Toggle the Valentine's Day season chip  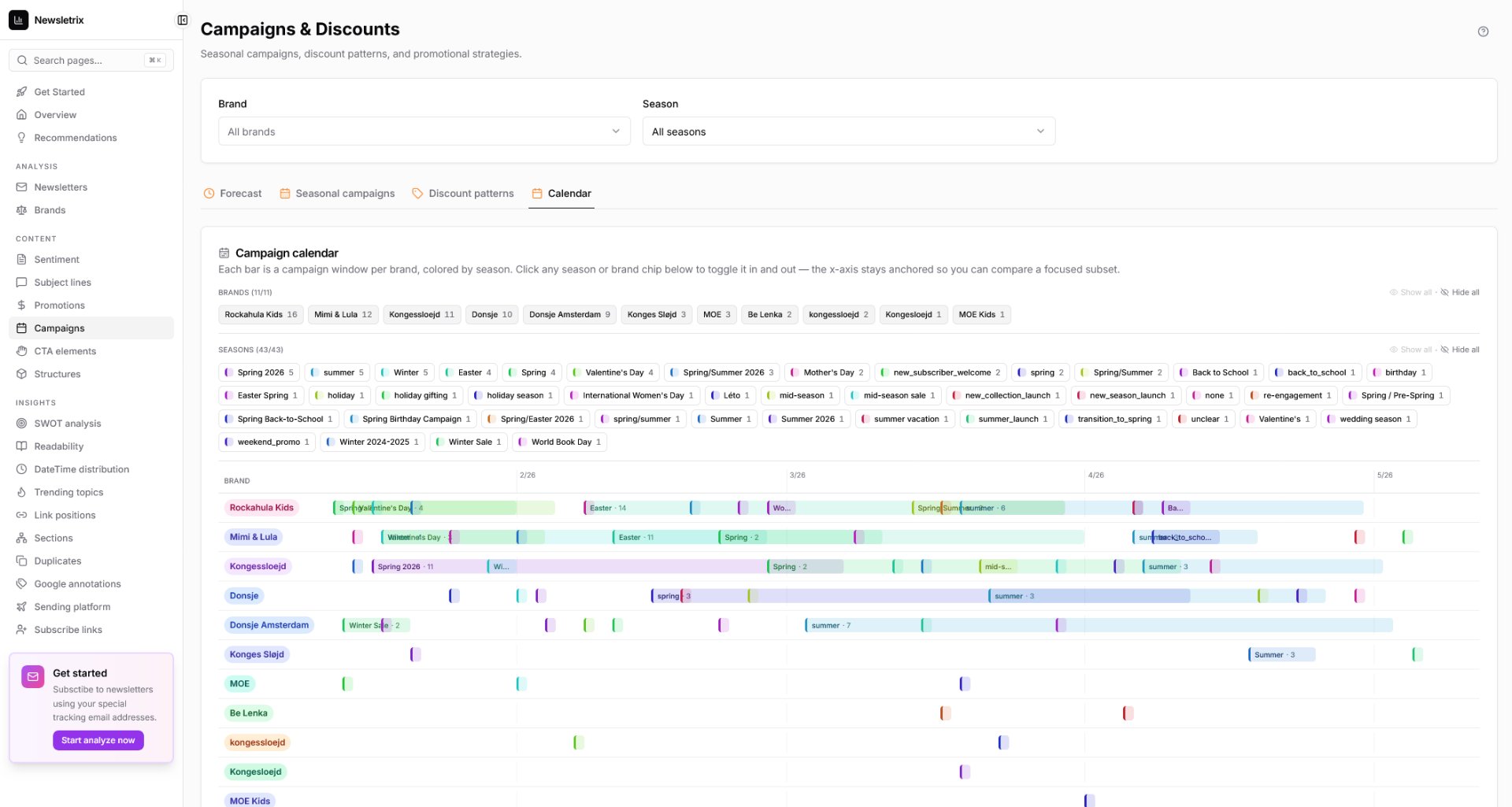click(613, 372)
